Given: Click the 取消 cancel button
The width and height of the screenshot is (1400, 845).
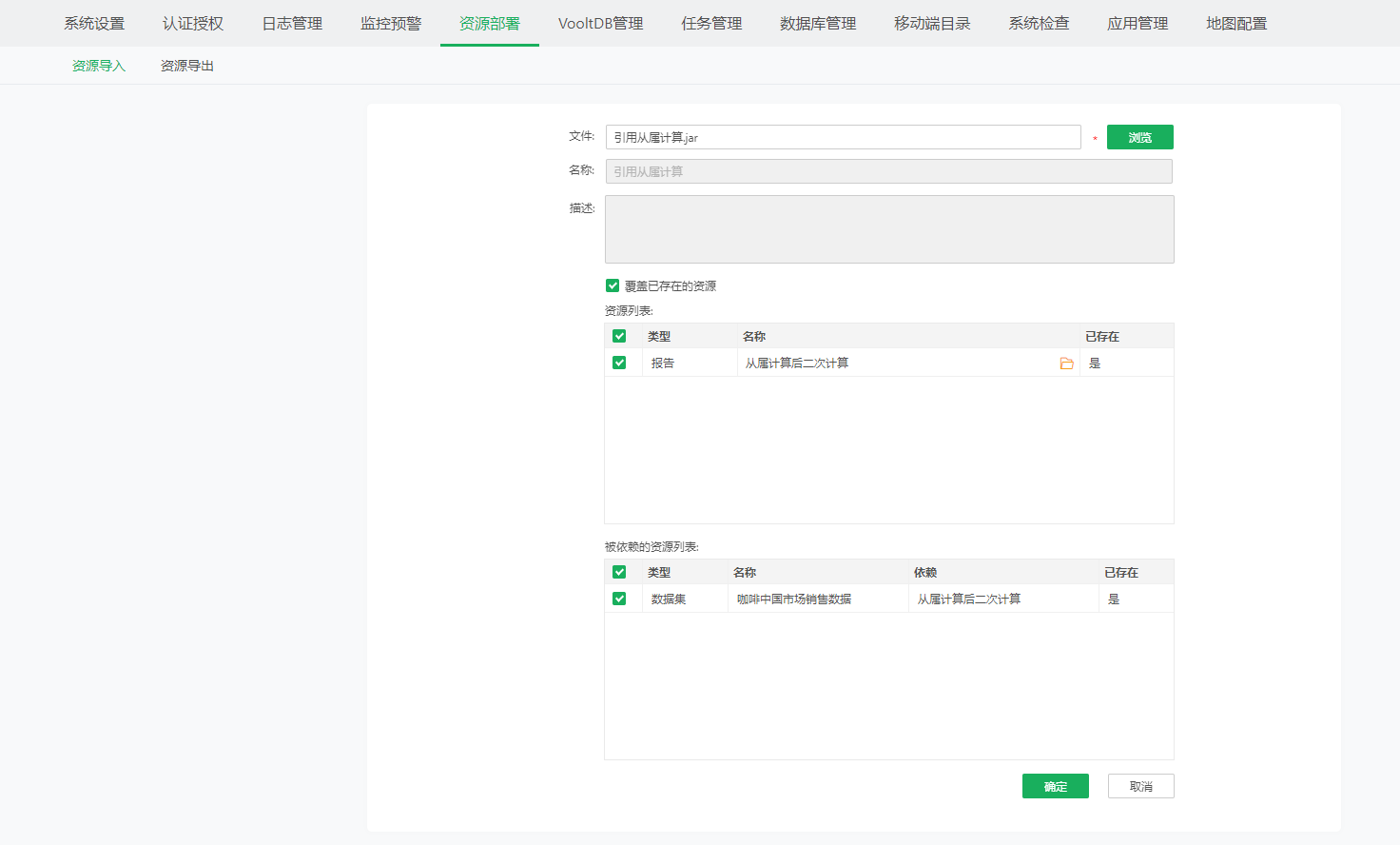Looking at the screenshot, I should 1140,786.
